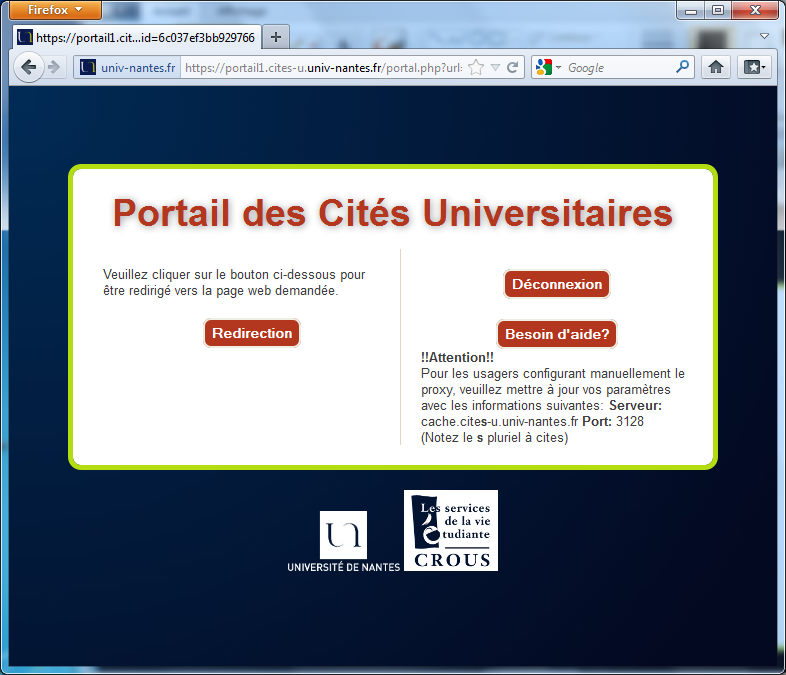Open the list-all-tabs dropdown arrow
Viewport: 786px width, 675px height.
pyautogui.click(x=764, y=37)
